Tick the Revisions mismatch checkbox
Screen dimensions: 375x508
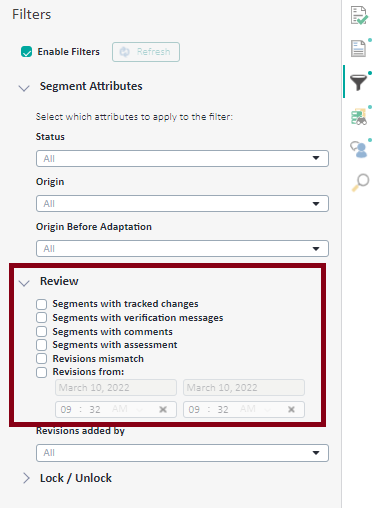coord(42,359)
